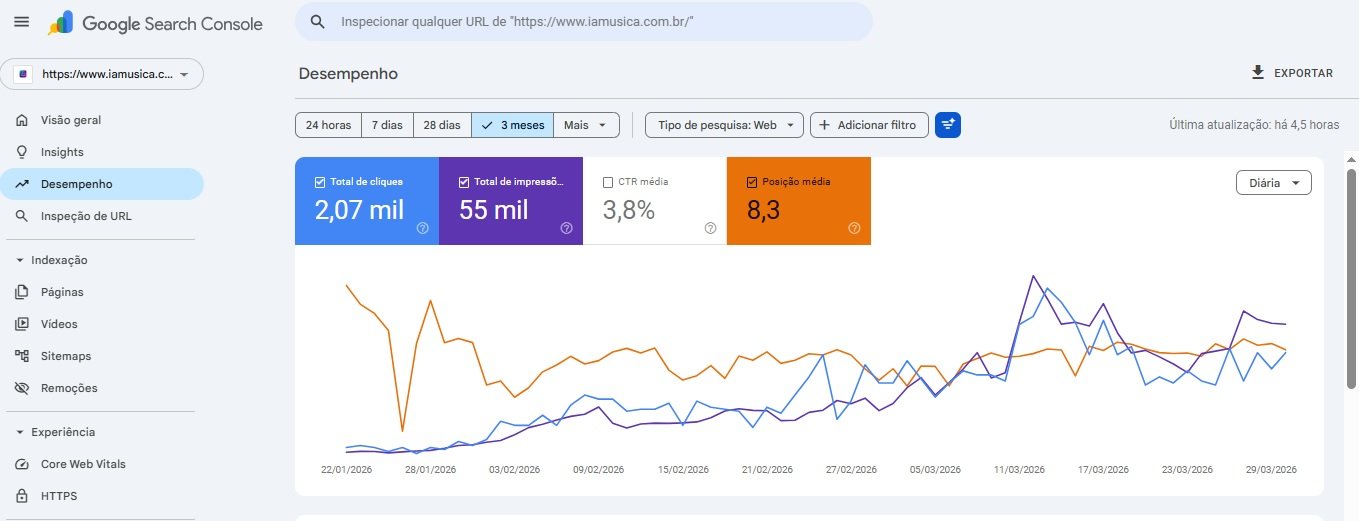
Task: Open Insights in the sidebar
Action: coord(62,152)
